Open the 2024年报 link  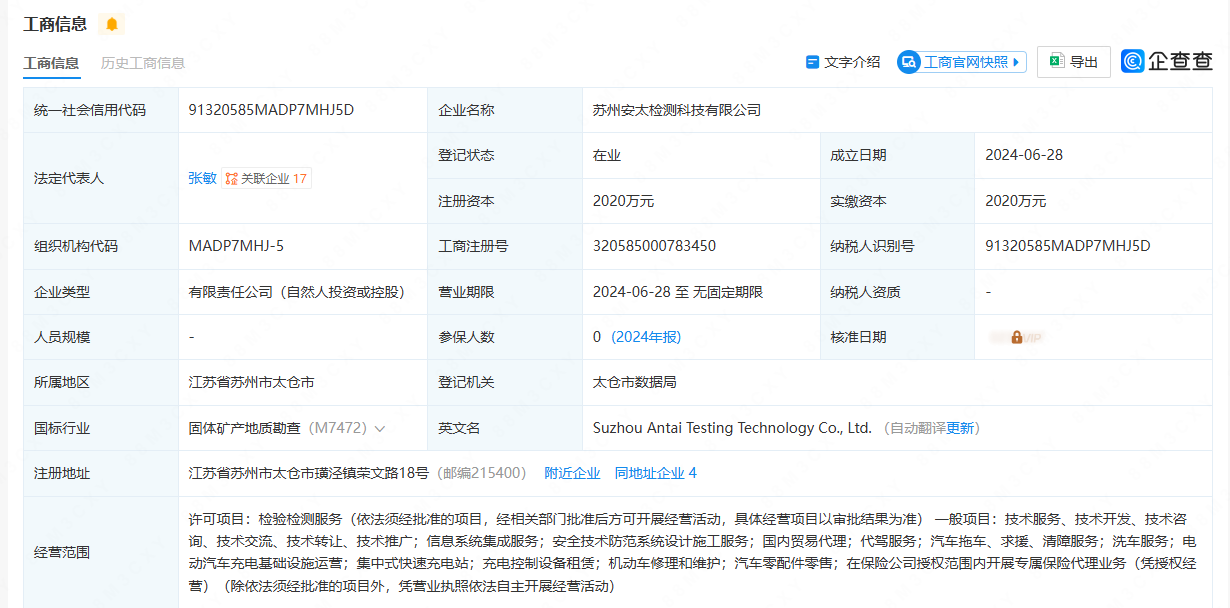pos(646,337)
